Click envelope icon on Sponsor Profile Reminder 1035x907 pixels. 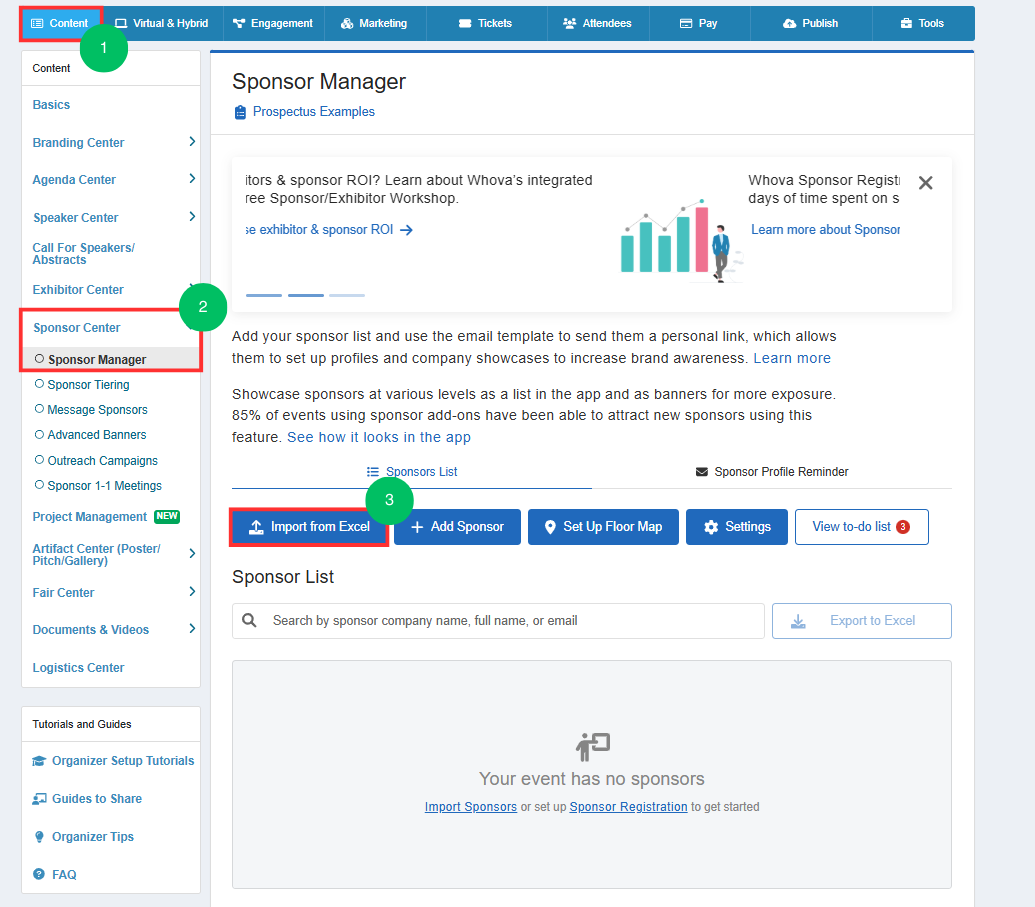pos(702,472)
